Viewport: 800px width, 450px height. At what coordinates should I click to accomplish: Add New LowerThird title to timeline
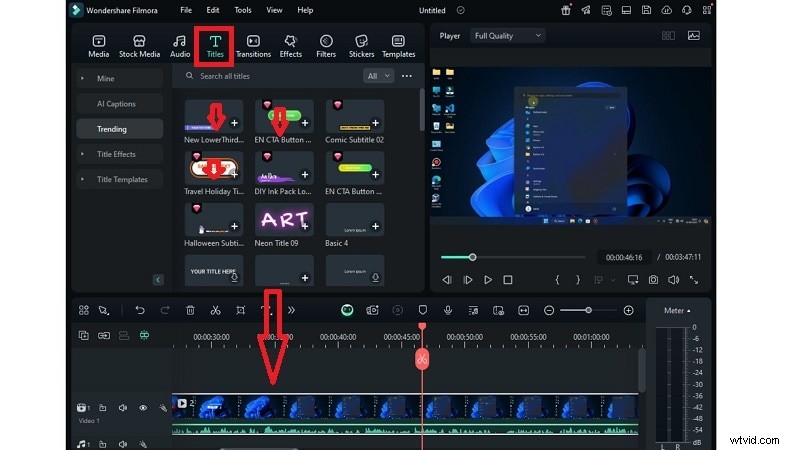click(x=234, y=123)
